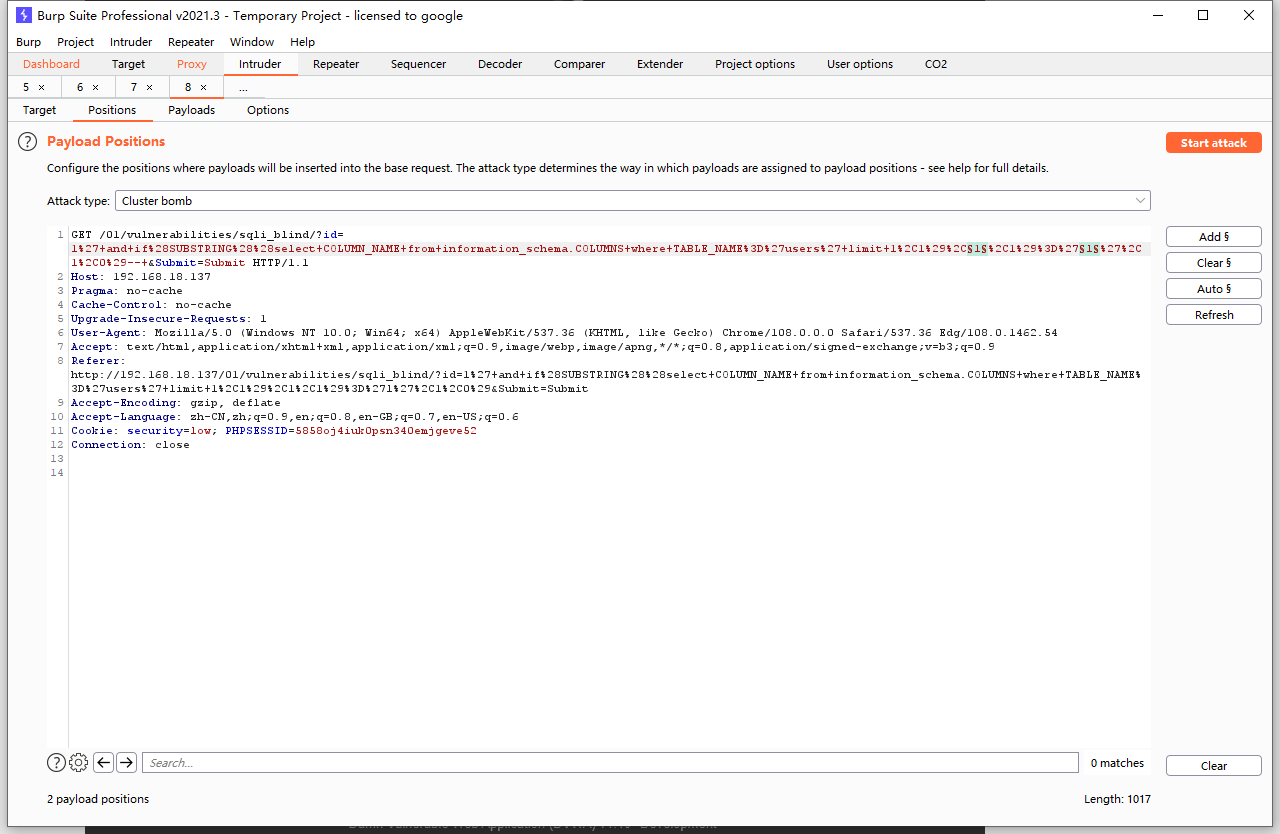
Task: Open the Target sub-tab next to Positions
Action: tap(40, 110)
